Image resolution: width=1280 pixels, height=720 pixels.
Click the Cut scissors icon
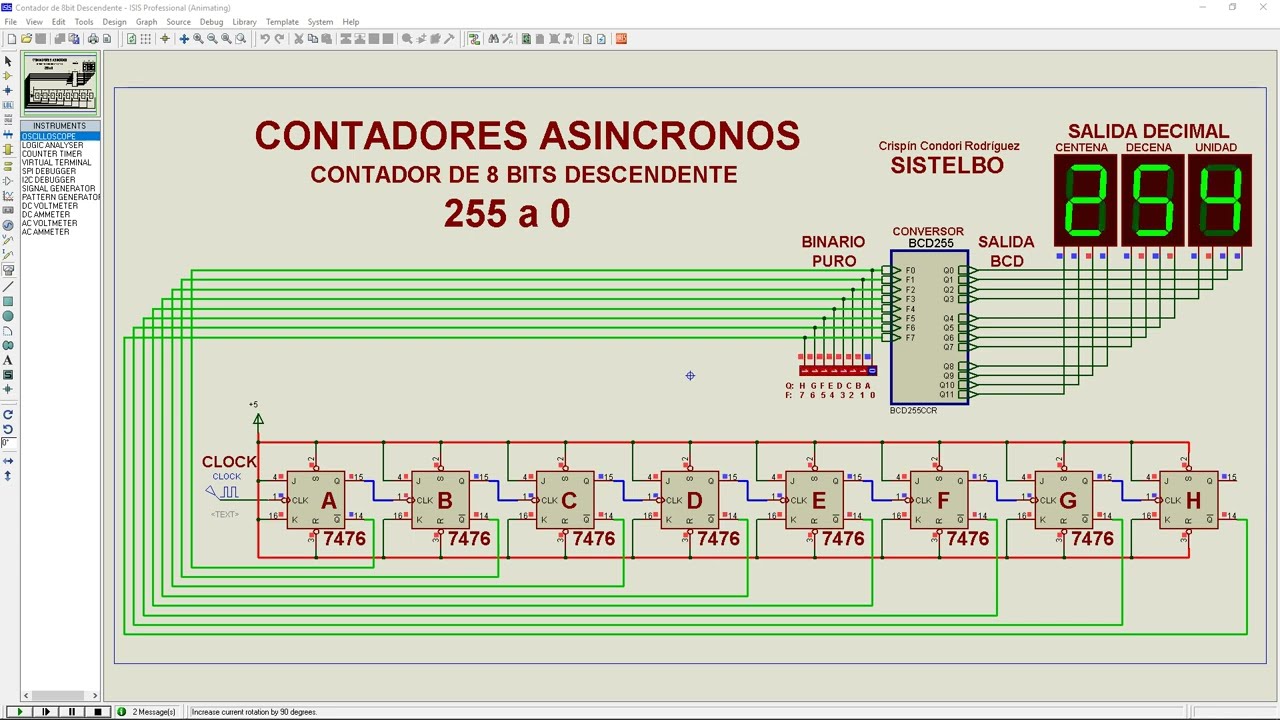click(298, 39)
